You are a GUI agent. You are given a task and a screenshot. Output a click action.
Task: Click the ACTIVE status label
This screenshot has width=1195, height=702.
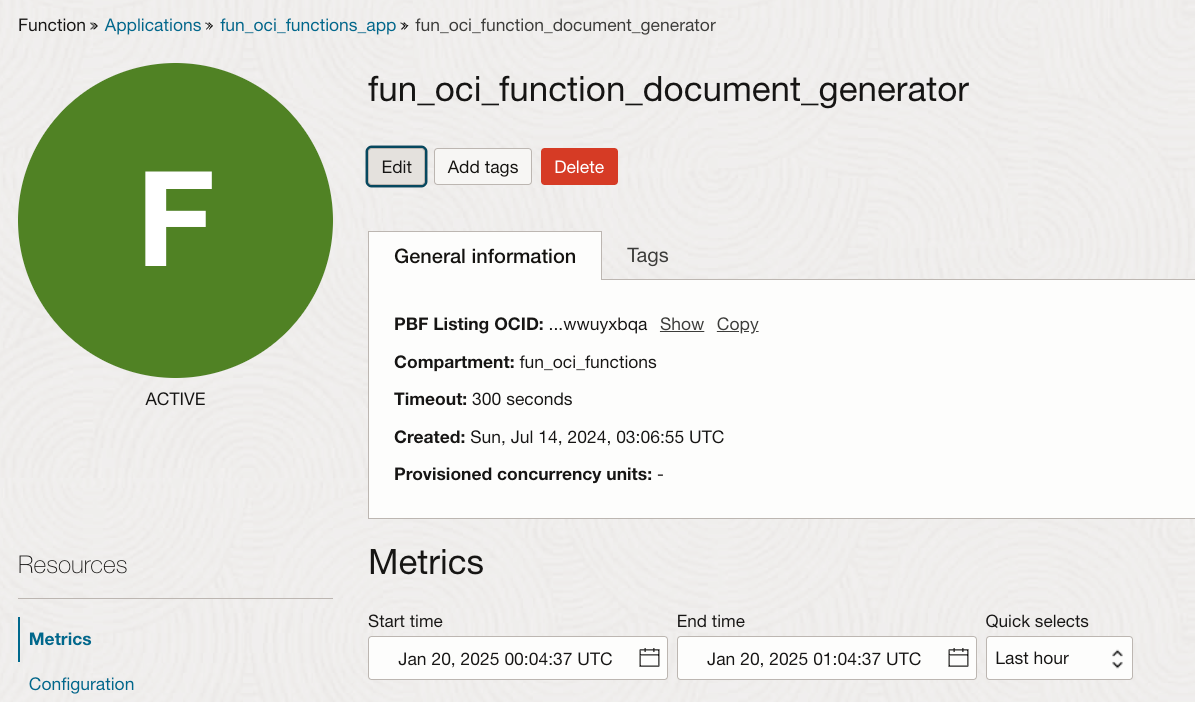tap(175, 399)
